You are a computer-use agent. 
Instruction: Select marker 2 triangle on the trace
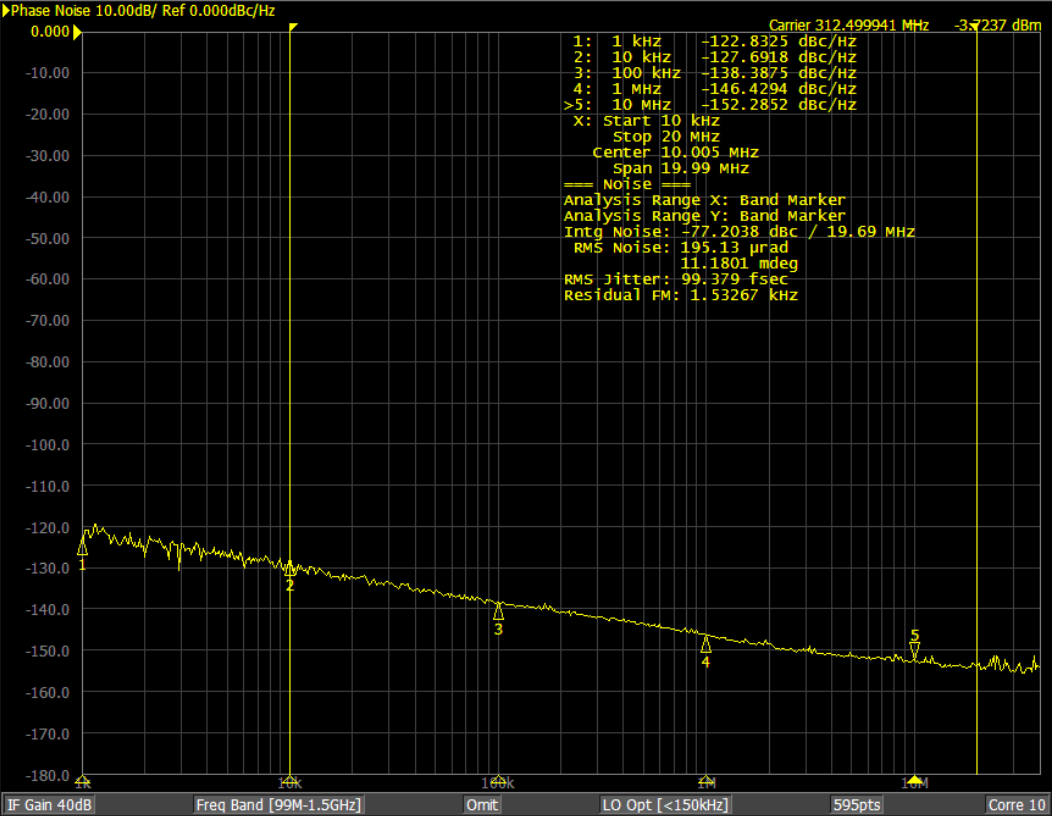[290, 568]
